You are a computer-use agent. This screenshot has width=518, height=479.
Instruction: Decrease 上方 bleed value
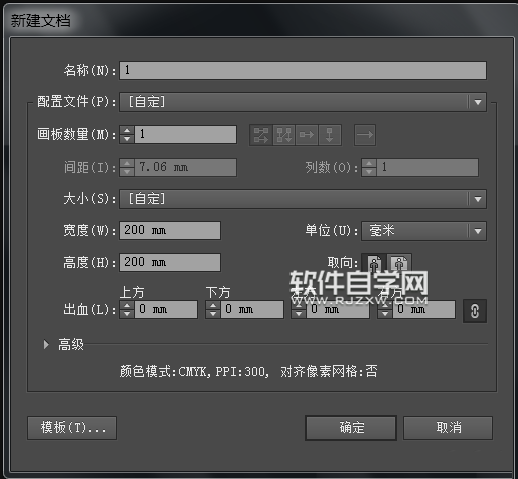tap(127, 314)
